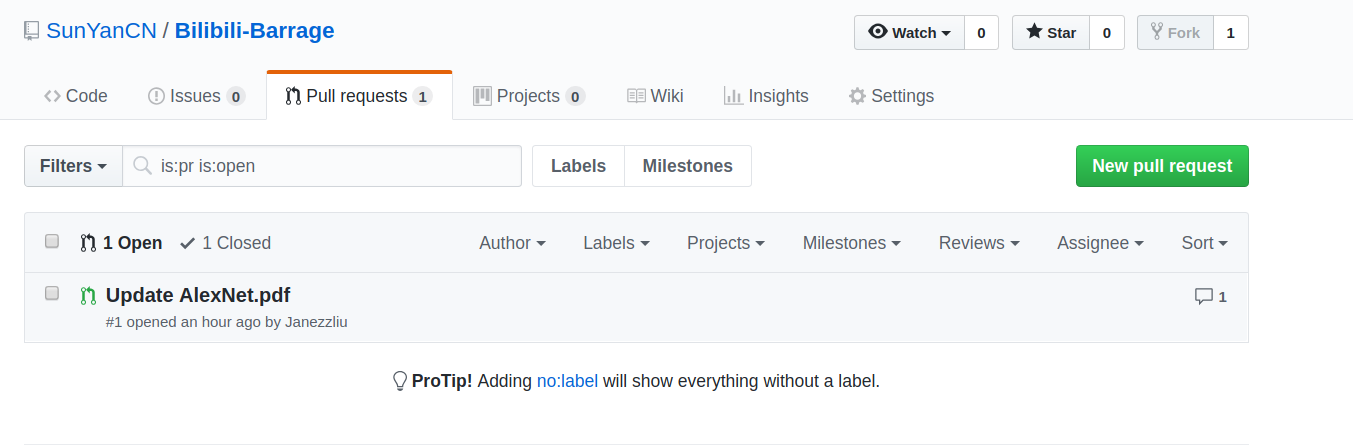
Task: Show the 1 Closed pull requests
Action: (x=225, y=242)
